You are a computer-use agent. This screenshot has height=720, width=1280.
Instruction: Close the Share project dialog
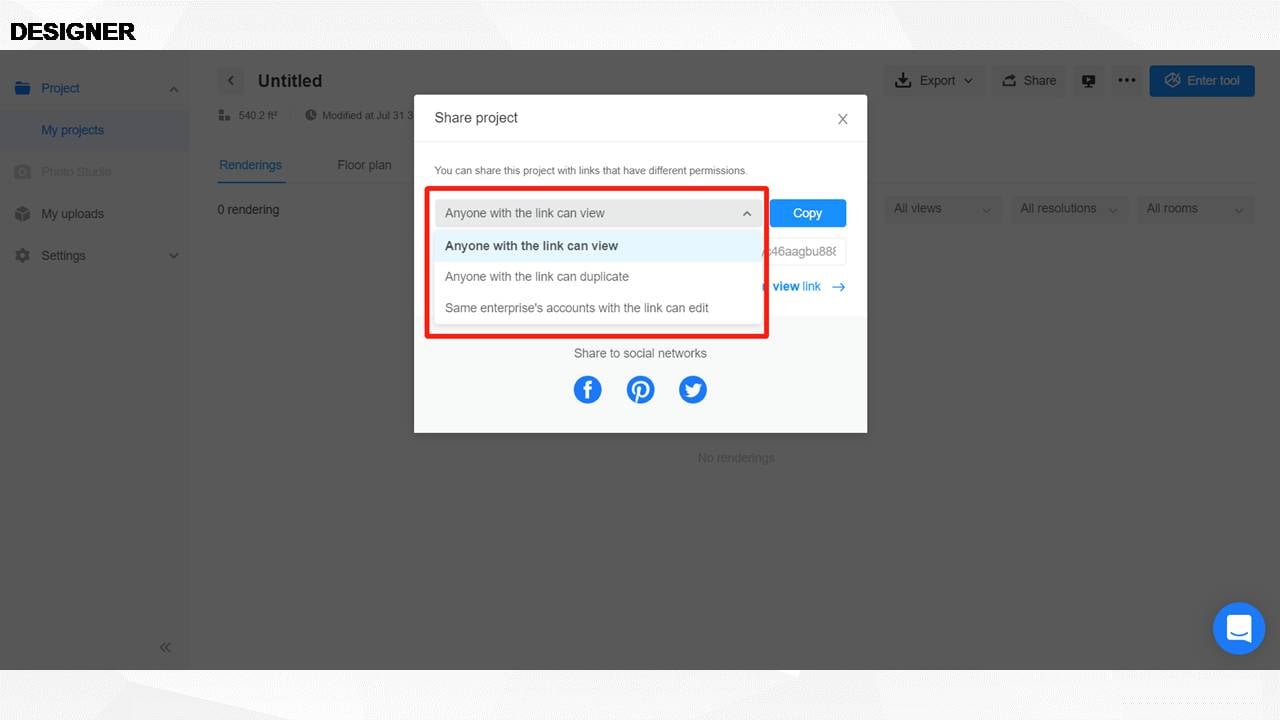pyautogui.click(x=842, y=119)
